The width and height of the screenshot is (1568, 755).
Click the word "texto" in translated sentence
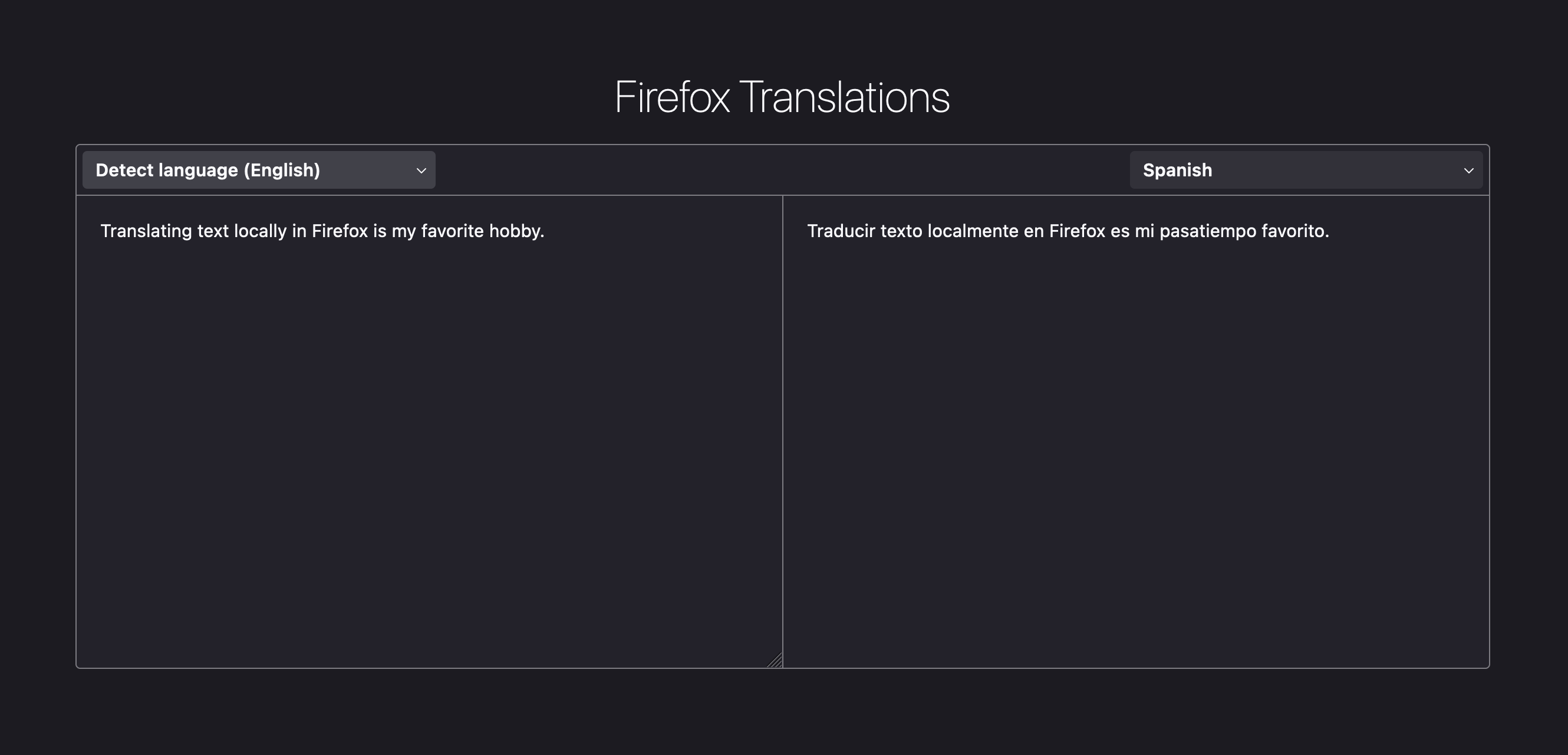click(x=901, y=231)
